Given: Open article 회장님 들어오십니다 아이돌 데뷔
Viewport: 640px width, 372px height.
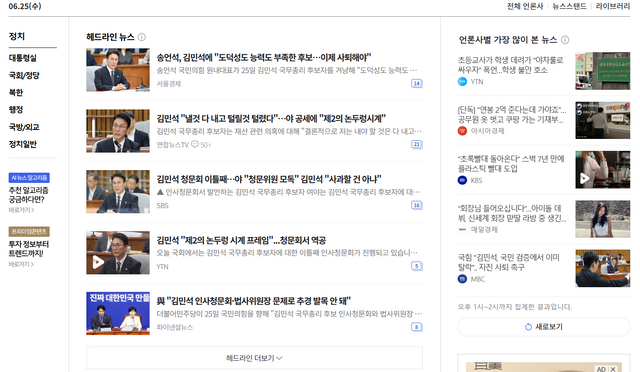Looking at the screenshot, I should click(x=512, y=213).
